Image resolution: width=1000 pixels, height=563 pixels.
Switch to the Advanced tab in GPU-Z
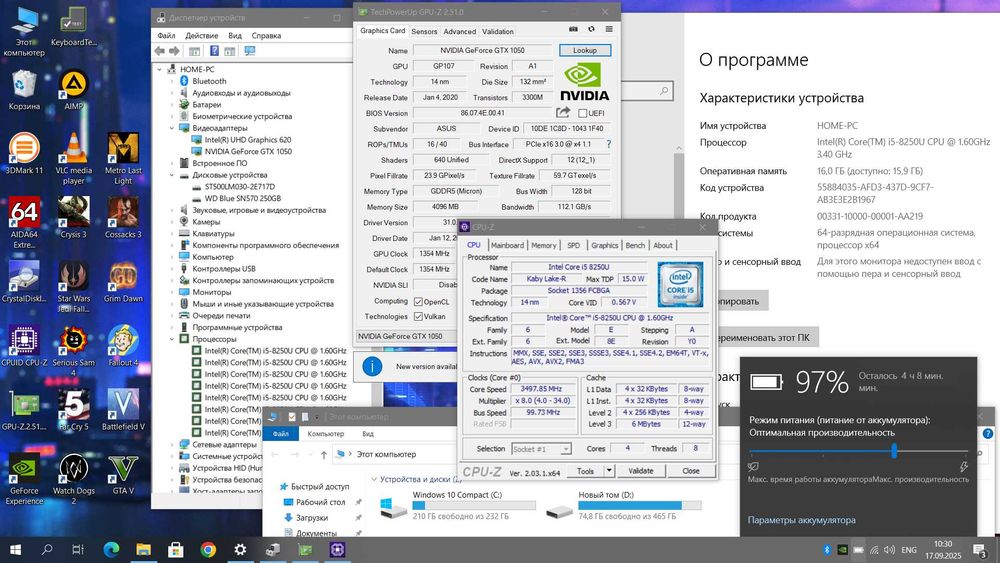[x=460, y=31]
